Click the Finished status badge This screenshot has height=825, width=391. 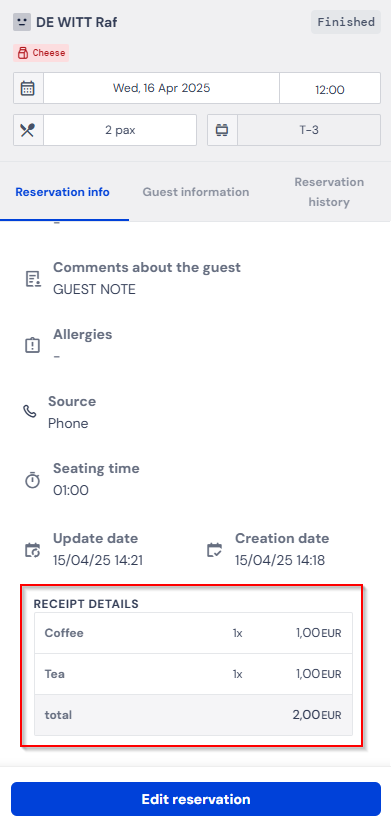click(x=346, y=22)
